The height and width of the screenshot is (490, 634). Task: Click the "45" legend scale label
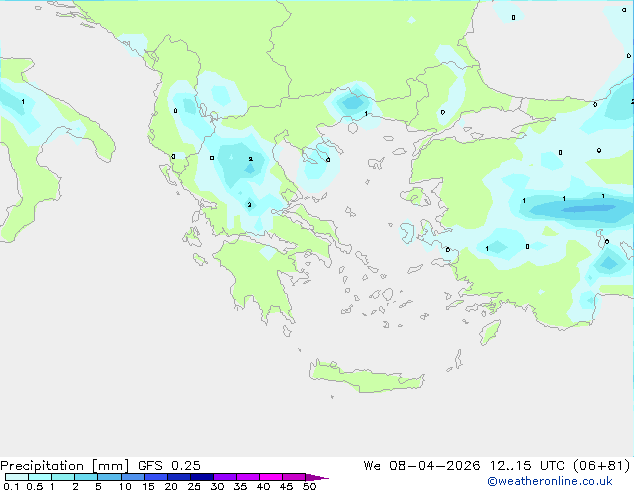[x=286, y=486]
